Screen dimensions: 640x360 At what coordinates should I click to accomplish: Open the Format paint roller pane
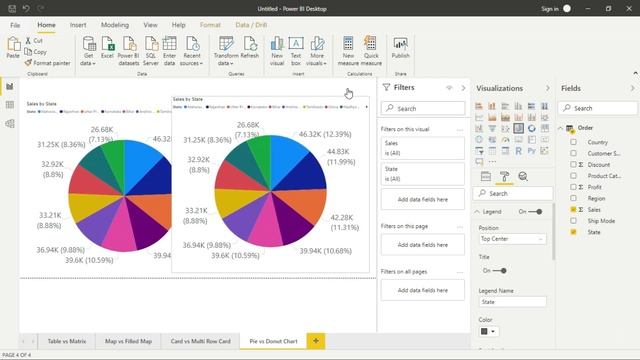click(x=504, y=176)
